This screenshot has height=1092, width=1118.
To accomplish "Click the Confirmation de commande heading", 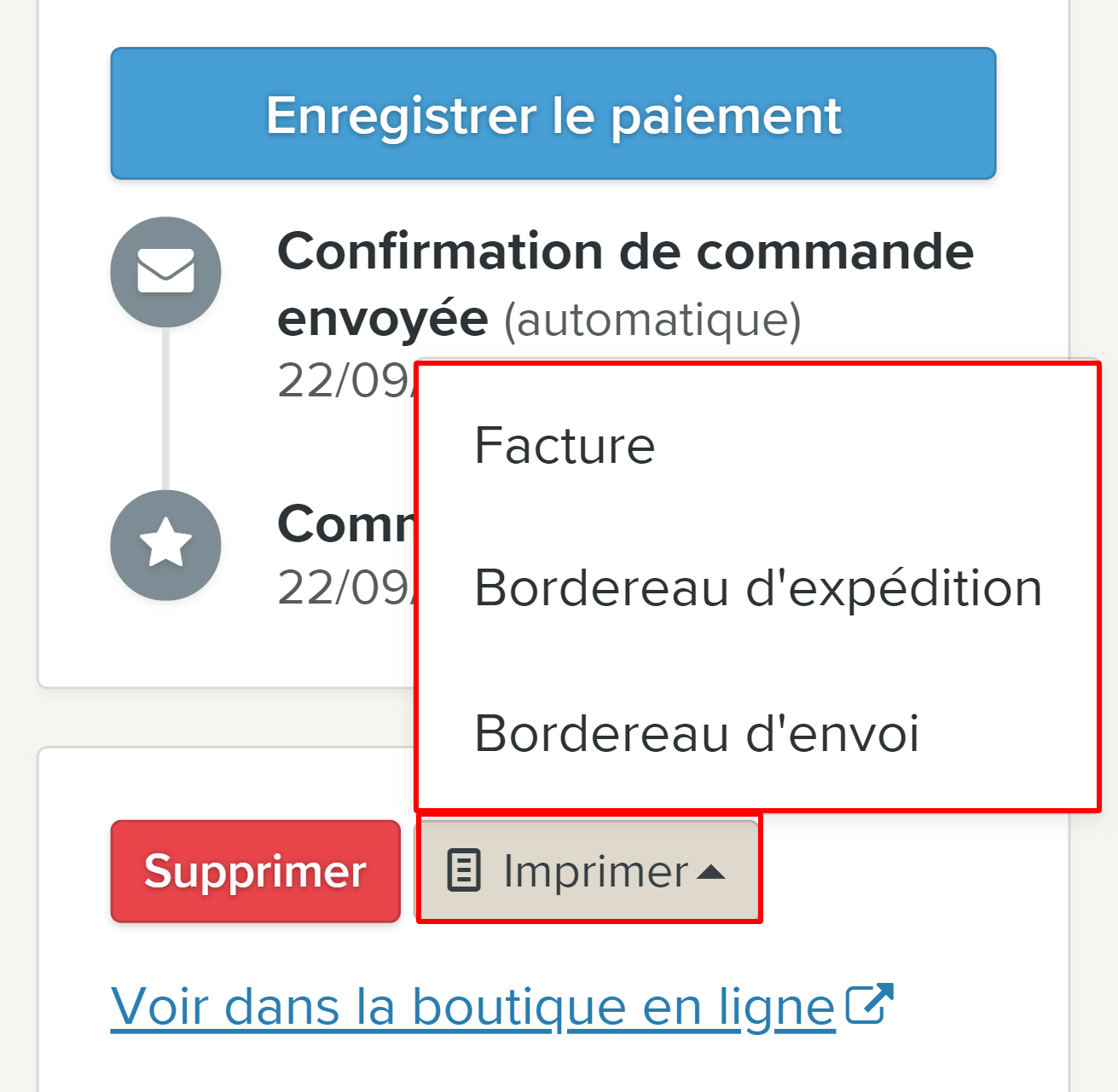I will pos(625,252).
